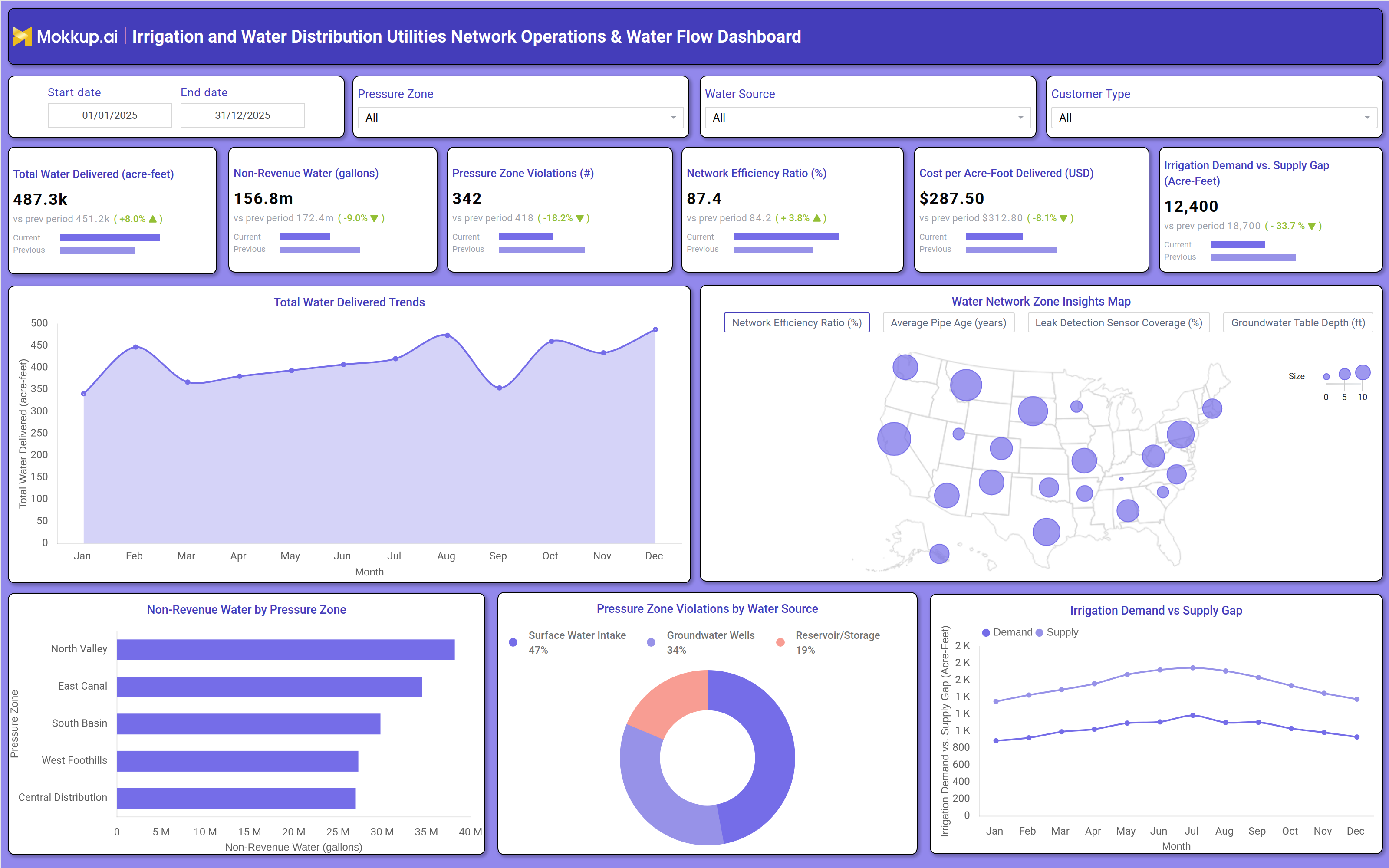
Task: Click the Customer Type dropdown arrow
Action: (x=1367, y=118)
